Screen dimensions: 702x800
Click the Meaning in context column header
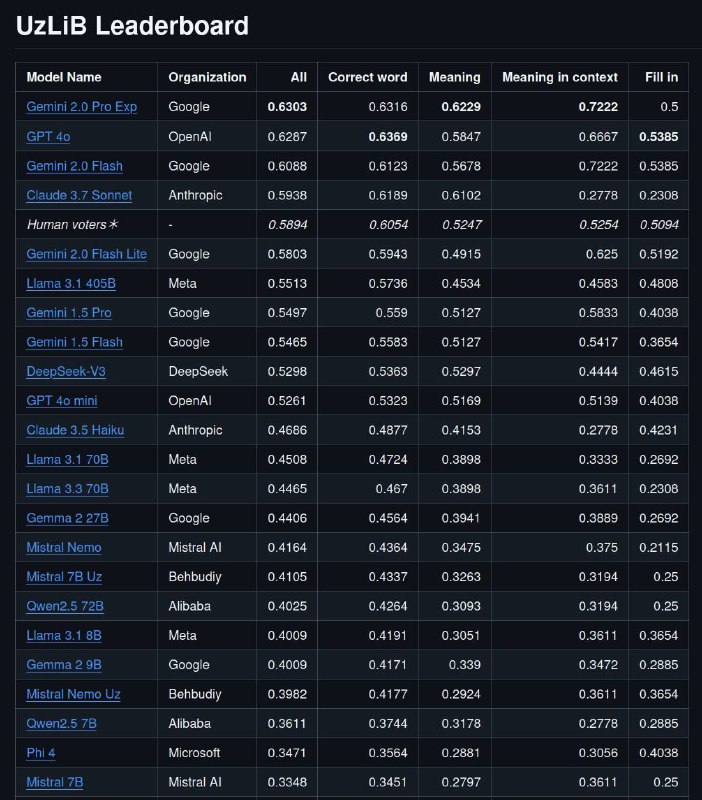click(x=560, y=77)
